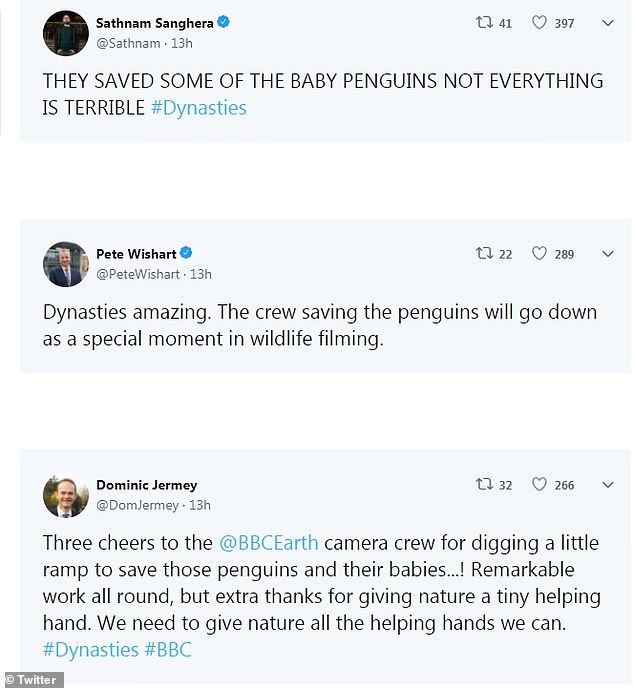The height and width of the screenshot is (688, 634).
Task: Click the Dominic Jermey display name
Action: tap(146, 485)
